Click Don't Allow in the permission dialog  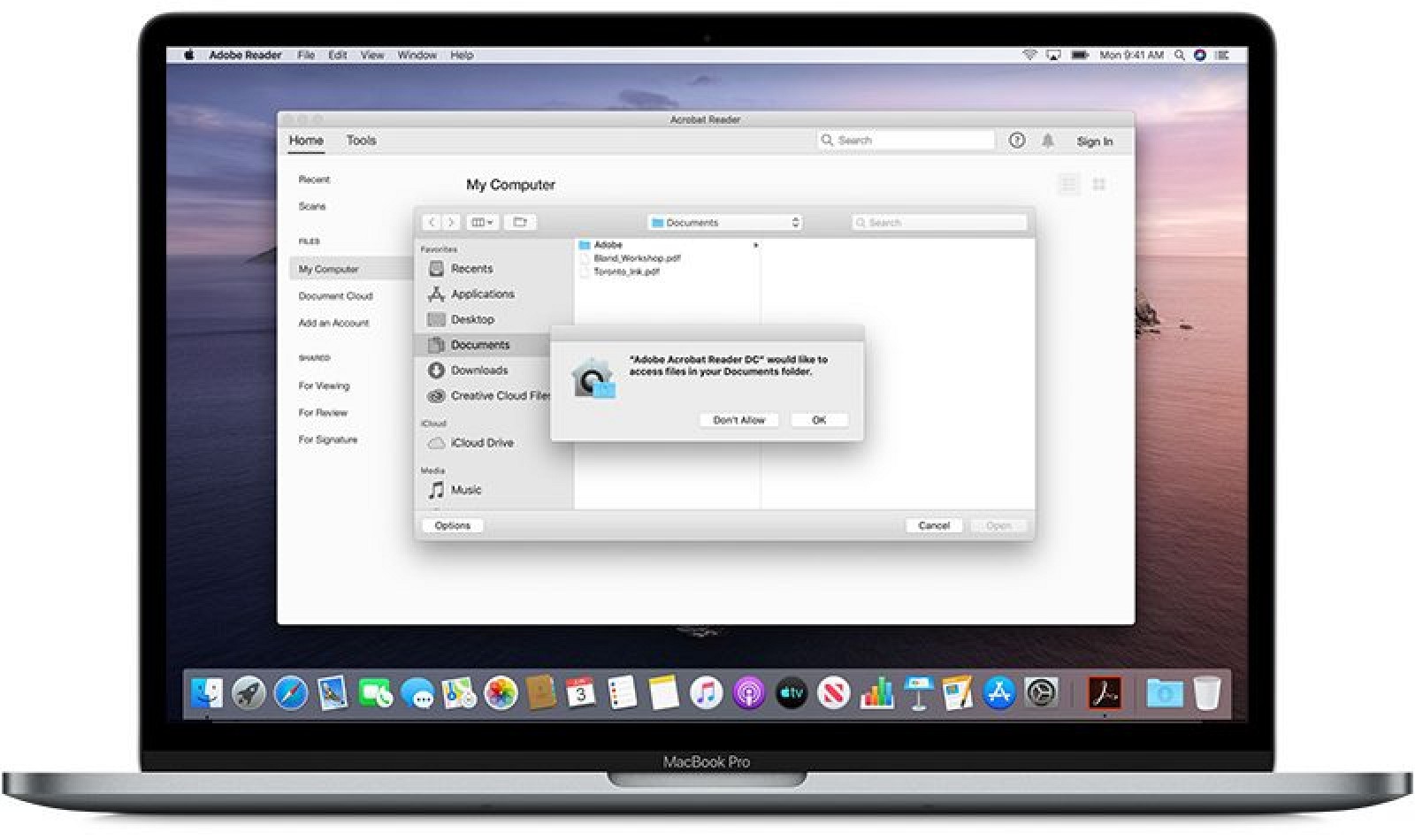(x=738, y=420)
